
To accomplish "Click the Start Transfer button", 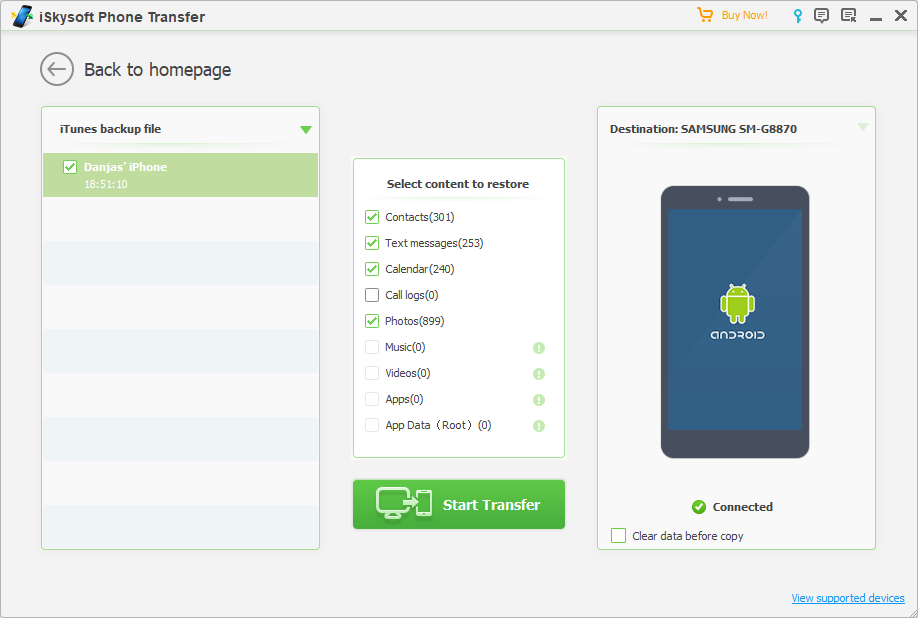I will pos(458,504).
